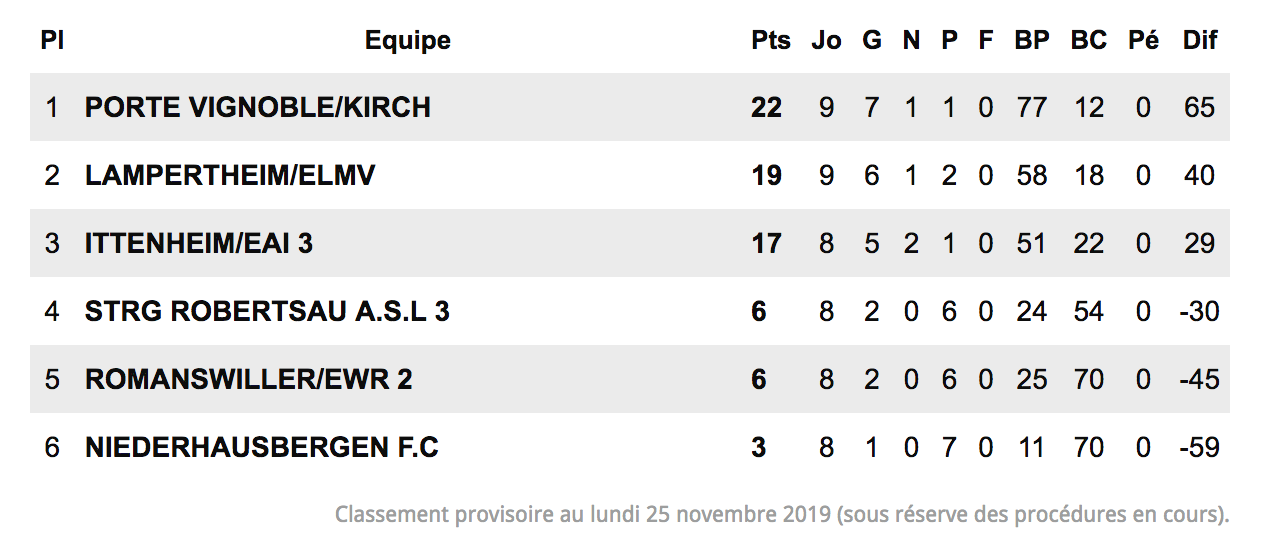Viewport: 1264px width, 554px height.
Task: Click the PORTE VIGNOBLE/KIRCH team name
Action: point(257,107)
